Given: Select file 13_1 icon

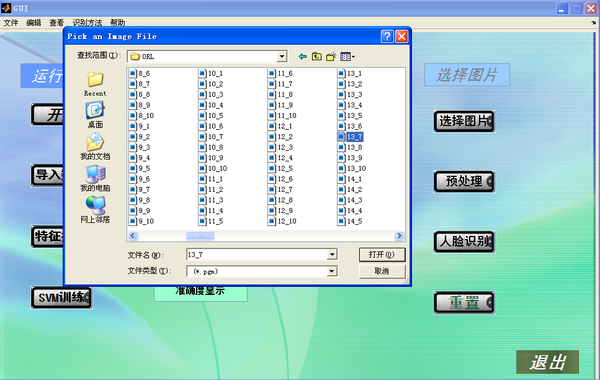Looking at the screenshot, I should [341, 73].
